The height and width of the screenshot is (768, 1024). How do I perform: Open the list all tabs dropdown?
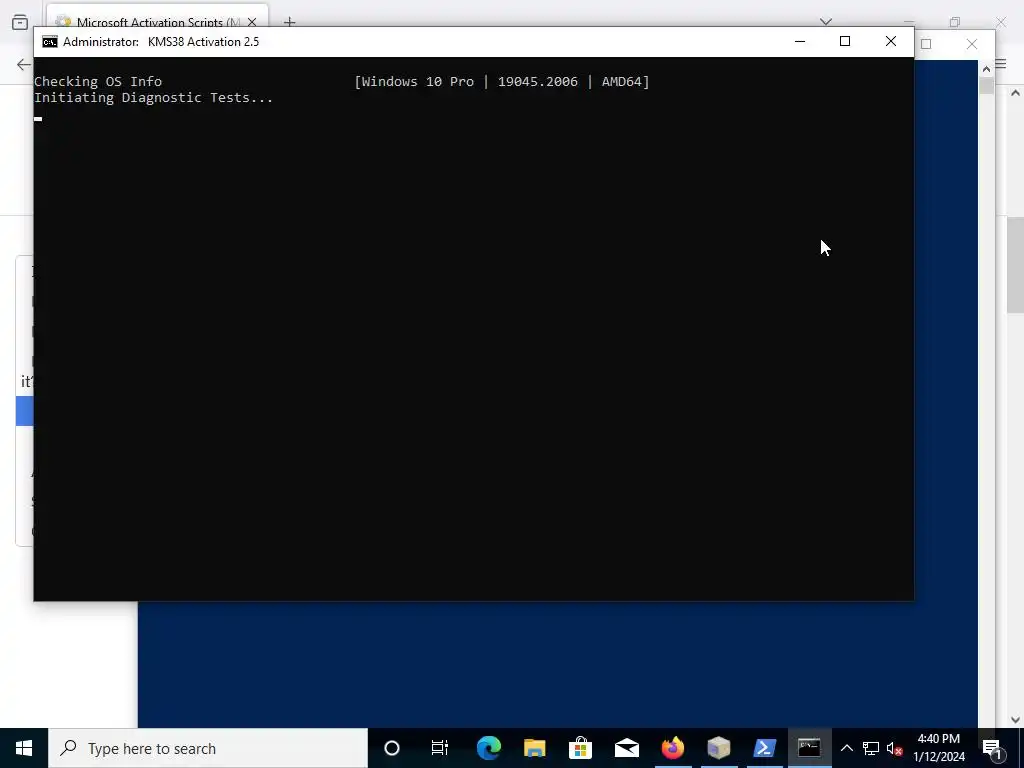825,22
